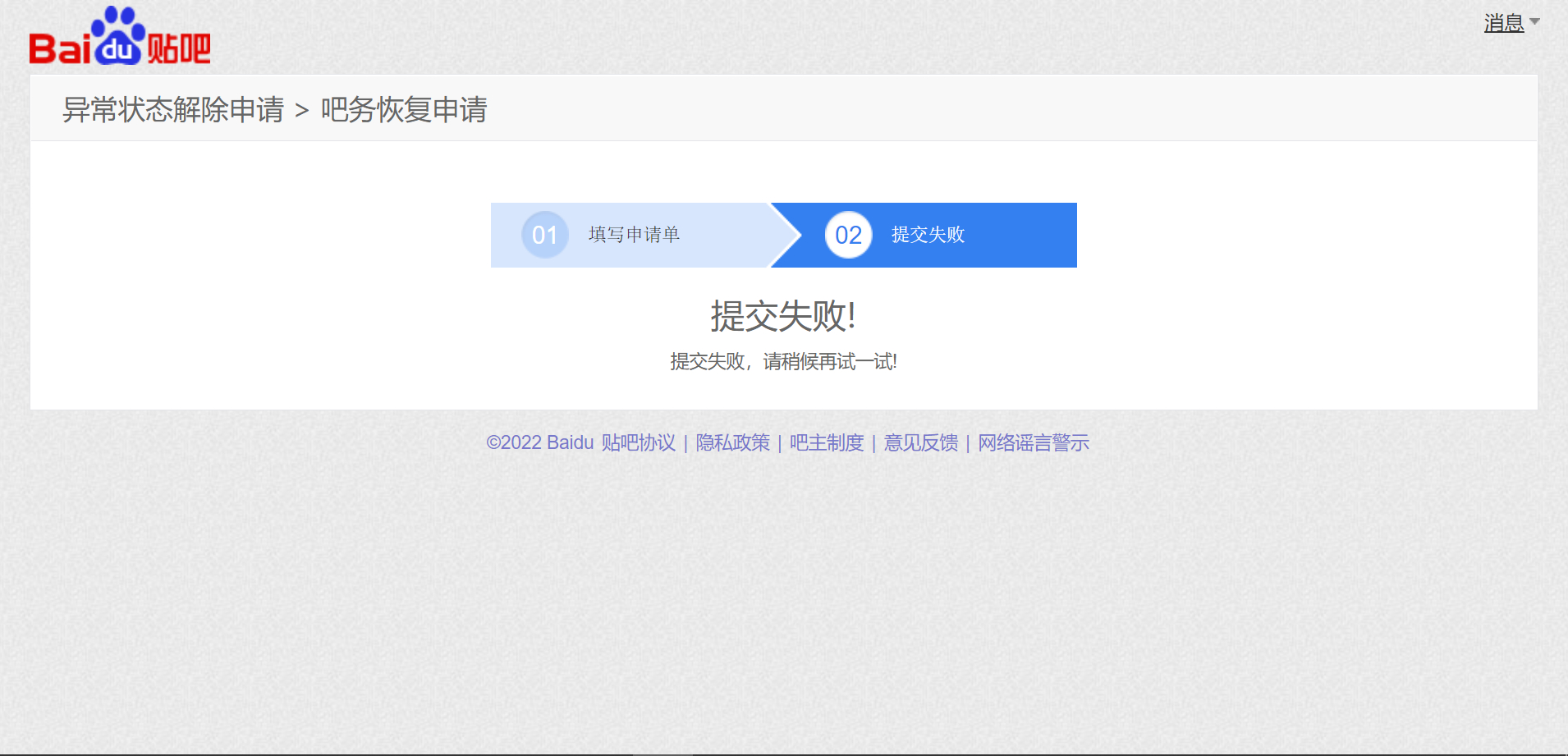The height and width of the screenshot is (756, 1568).
Task: Open the 贴吧协议 agreement link
Action: coord(638,442)
